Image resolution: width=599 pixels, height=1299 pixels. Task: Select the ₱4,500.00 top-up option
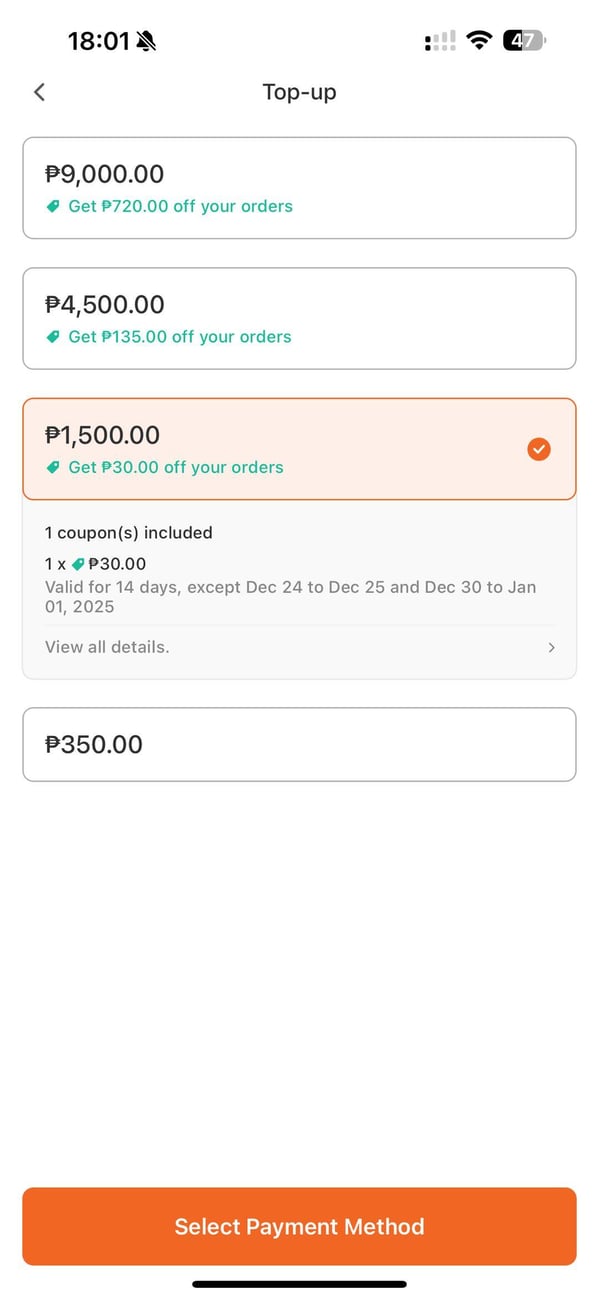[299, 318]
